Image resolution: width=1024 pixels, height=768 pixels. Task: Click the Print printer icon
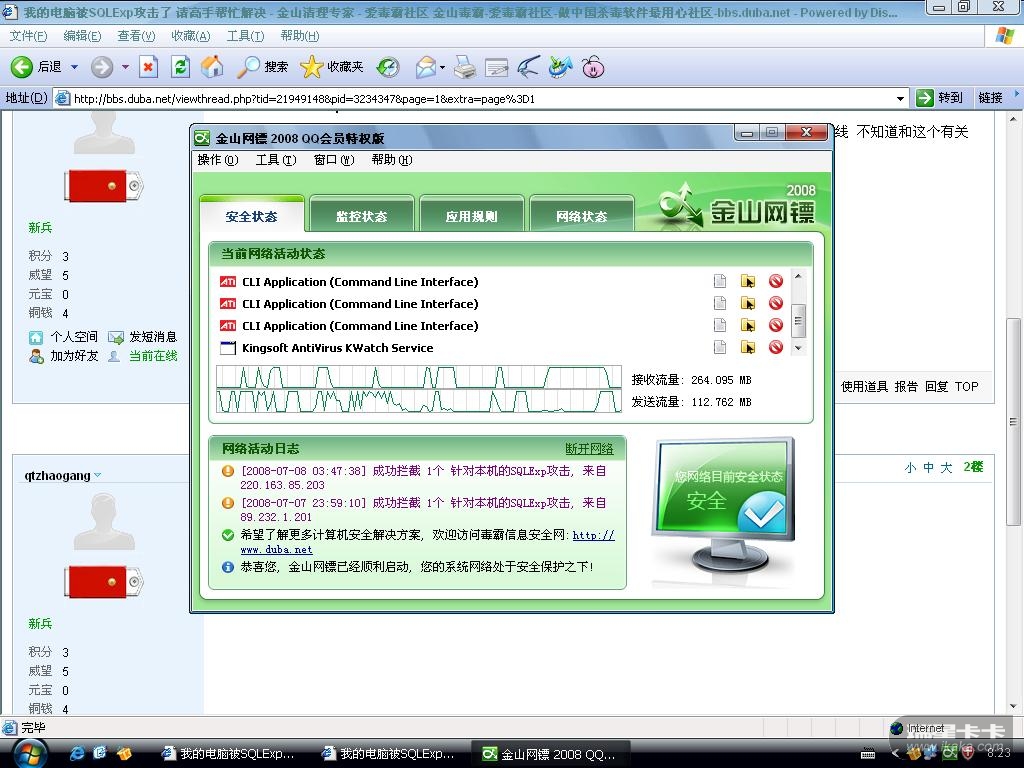pos(464,67)
